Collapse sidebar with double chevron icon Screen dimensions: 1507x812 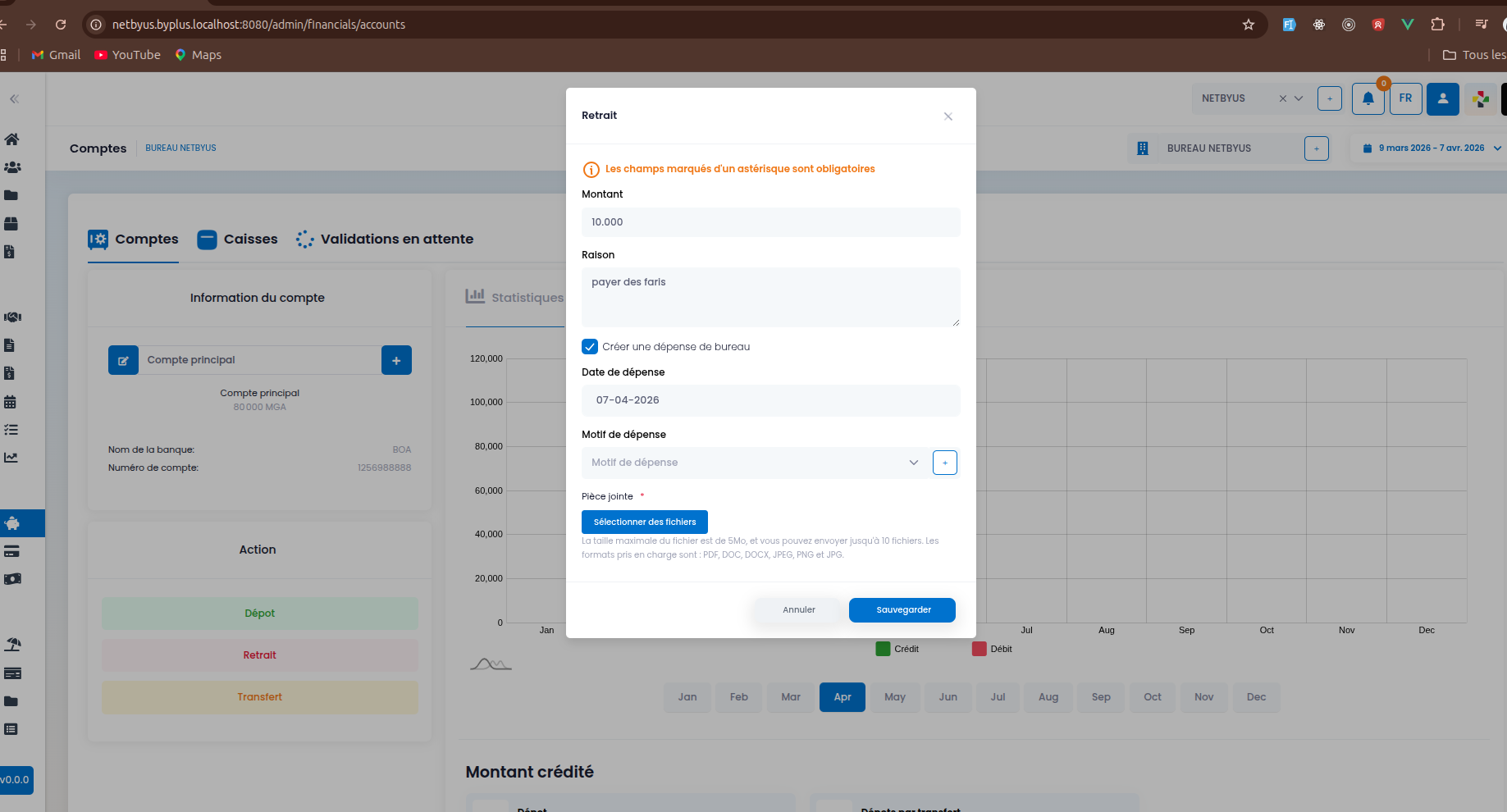(14, 99)
